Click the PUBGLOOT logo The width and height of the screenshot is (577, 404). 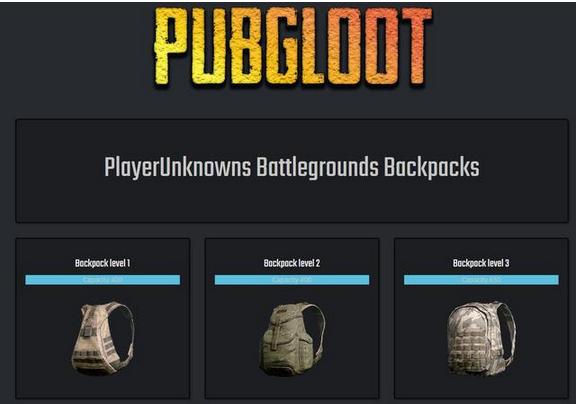tap(293, 46)
